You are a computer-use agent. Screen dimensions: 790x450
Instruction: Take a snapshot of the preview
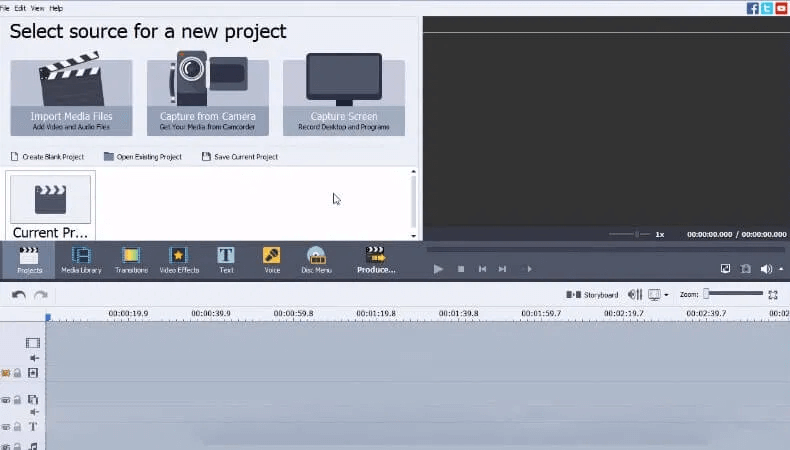[746, 269]
